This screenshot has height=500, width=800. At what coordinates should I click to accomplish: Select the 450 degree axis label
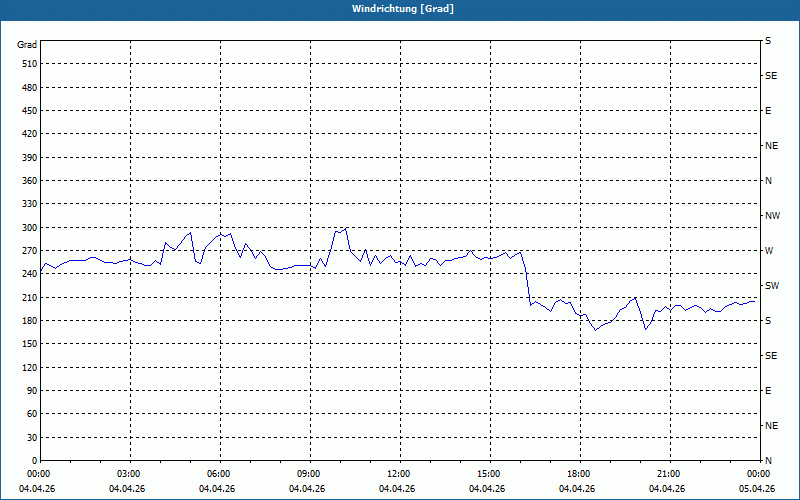click(30, 111)
